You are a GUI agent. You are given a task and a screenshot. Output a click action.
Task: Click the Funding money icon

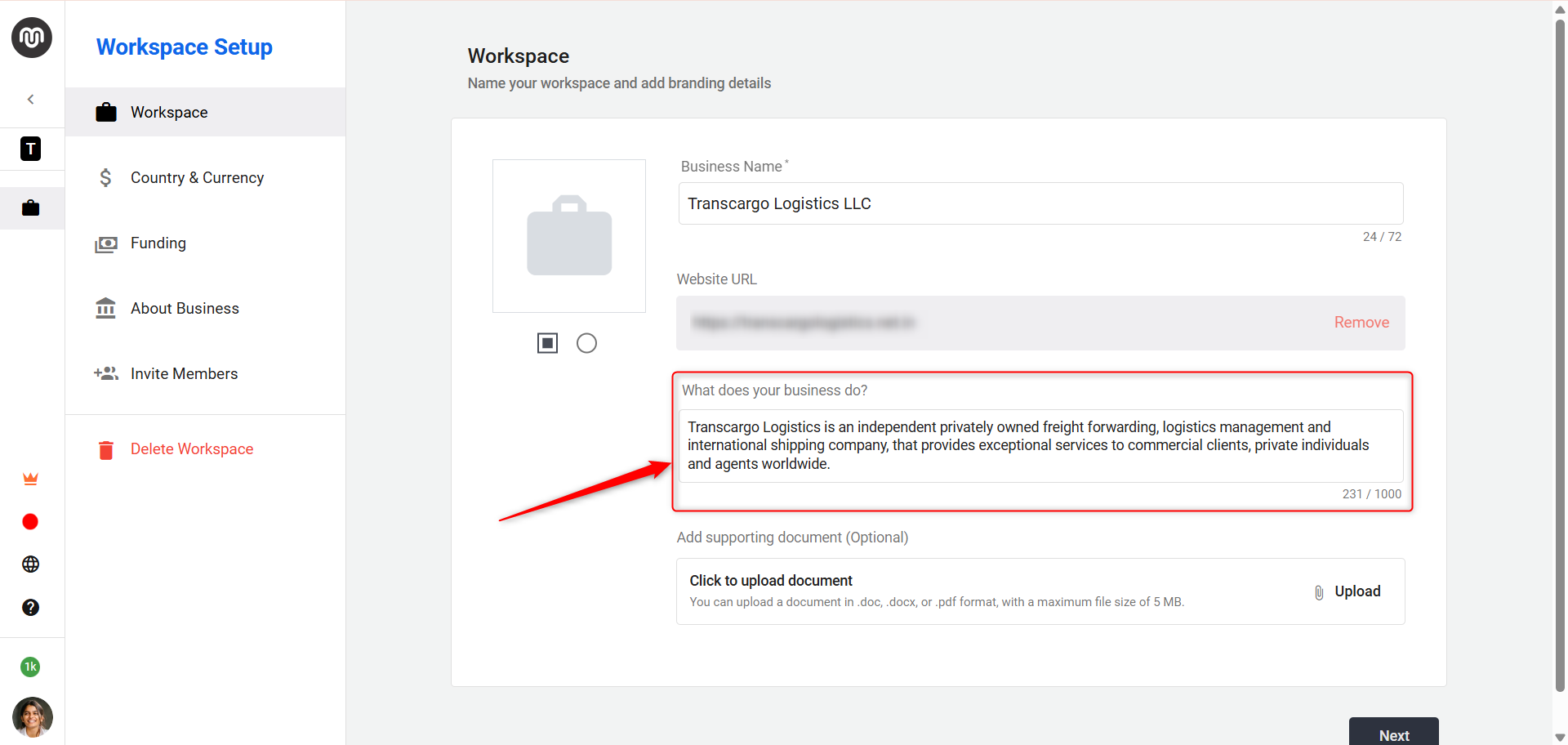tap(106, 244)
